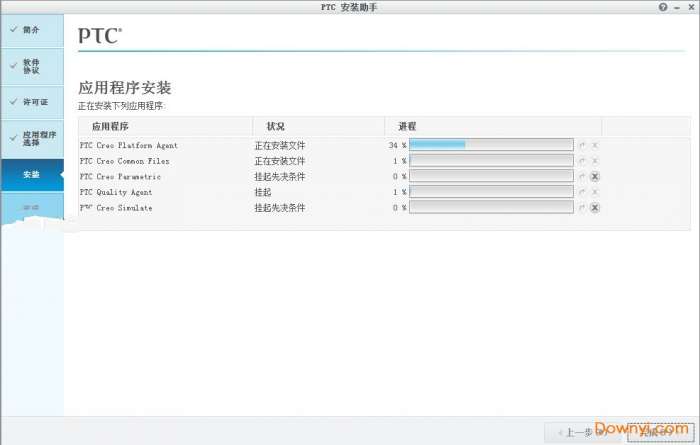Image resolution: width=700 pixels, height=445 pixels.
Task: Go to the 许可证 step in sidebar
Action: pos(32,102)
